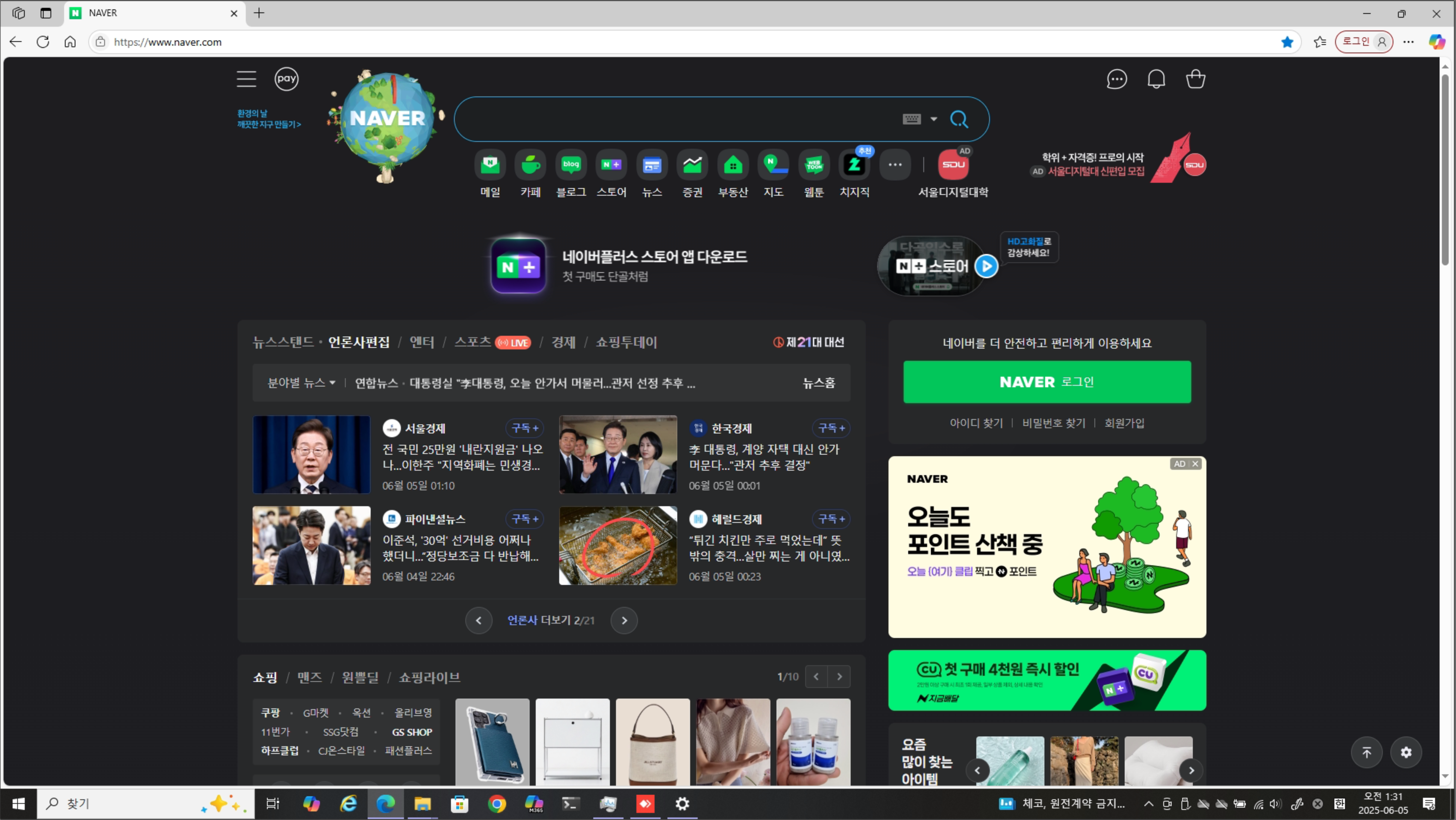1456x820 pixels.
Task: Click the green NAVER 로그인 button
Action: pyautogui.click(x=1047, y=382)
